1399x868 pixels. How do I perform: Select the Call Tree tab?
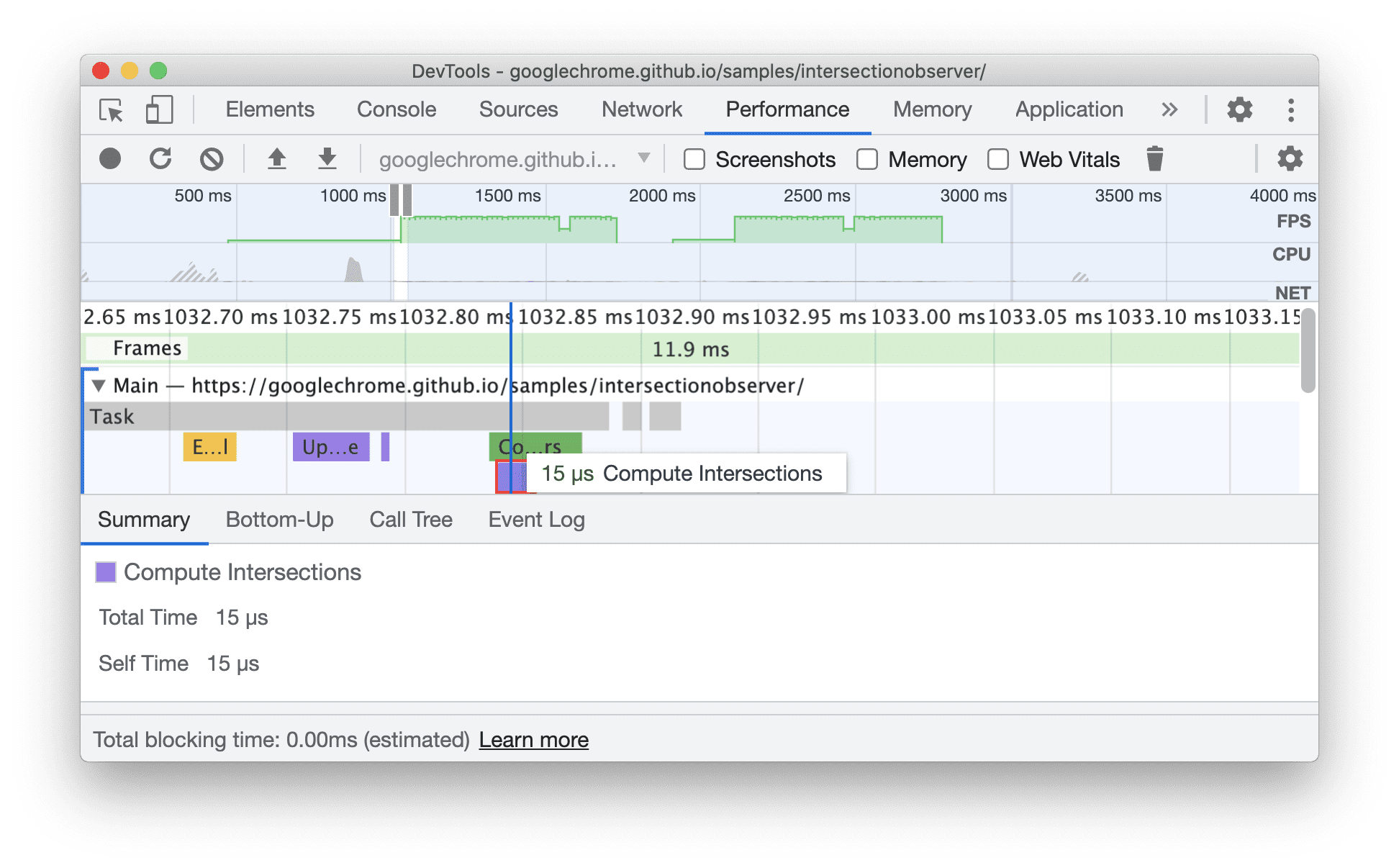tap(411, 519)
